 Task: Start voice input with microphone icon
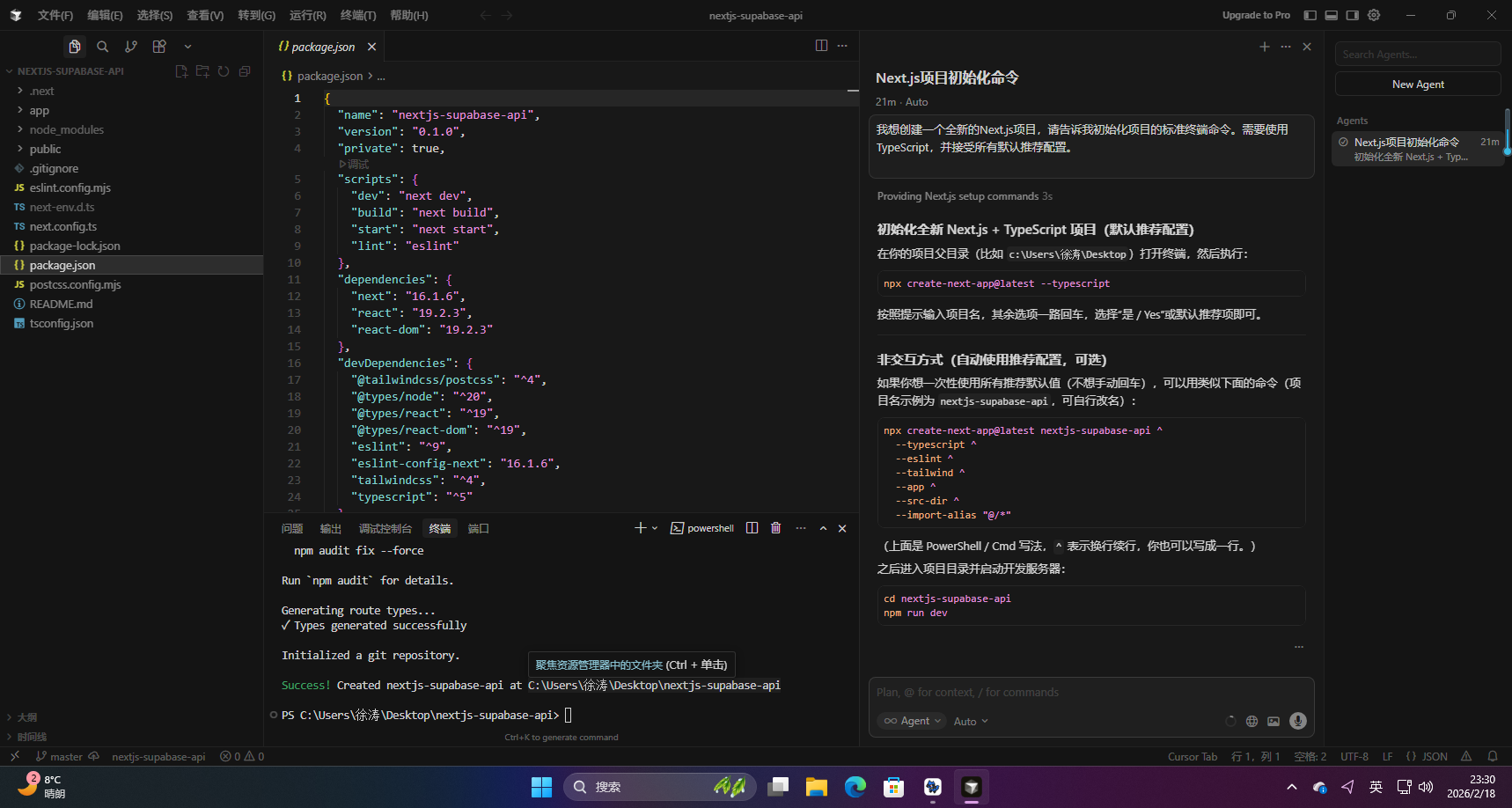pyautogui.click(x=1297, y=721)
